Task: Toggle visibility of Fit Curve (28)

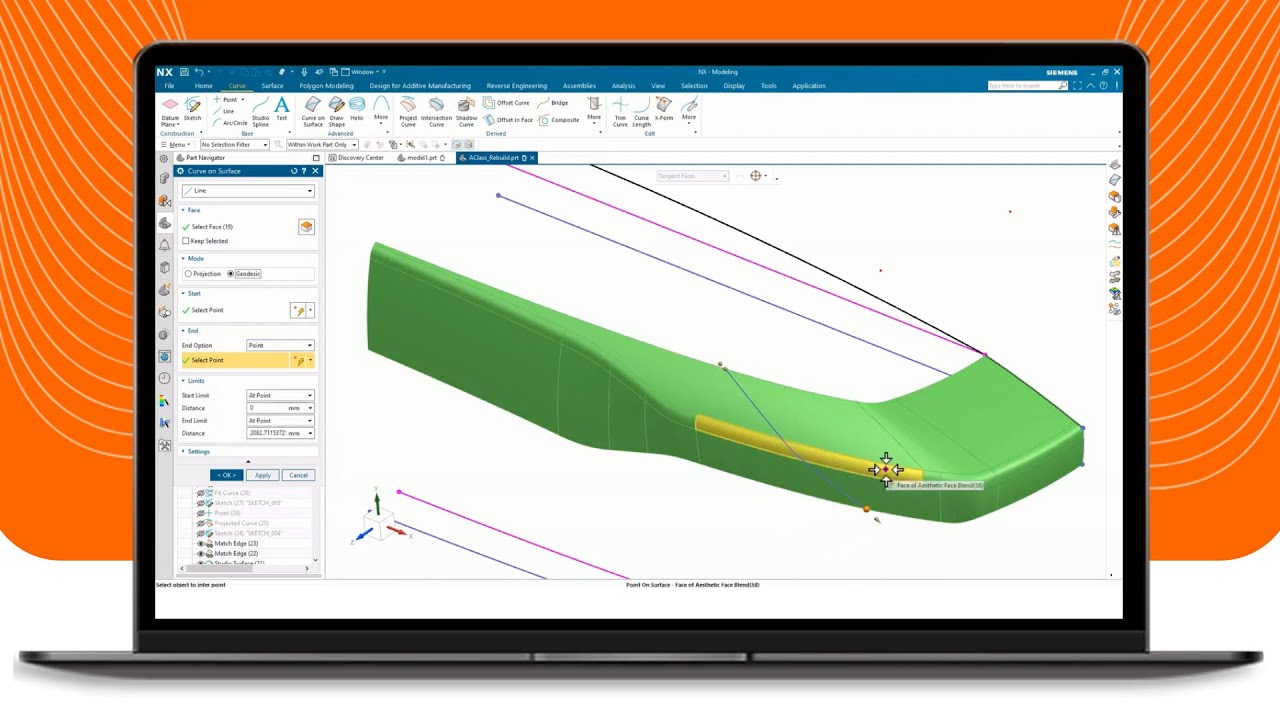Action: coord(200,493)
